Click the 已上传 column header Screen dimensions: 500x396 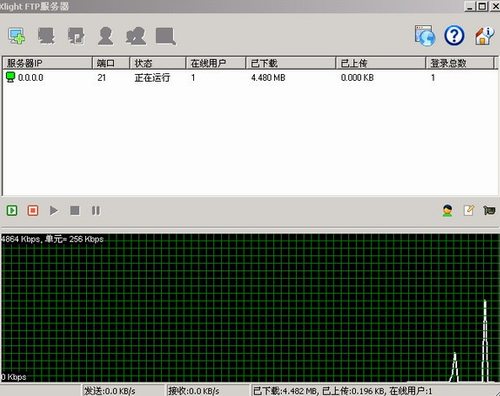click(380, 63)
